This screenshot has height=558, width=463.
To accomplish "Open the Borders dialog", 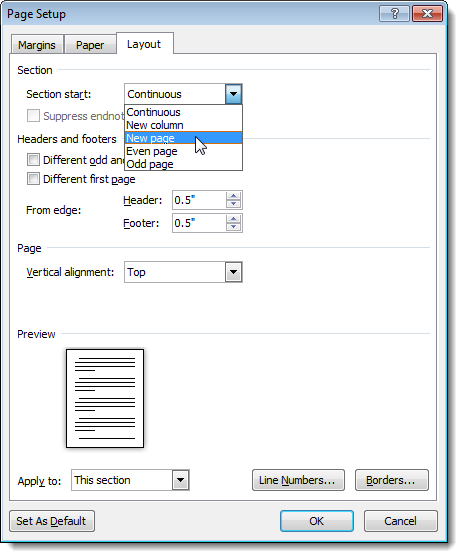I will [x=392, y=480].
